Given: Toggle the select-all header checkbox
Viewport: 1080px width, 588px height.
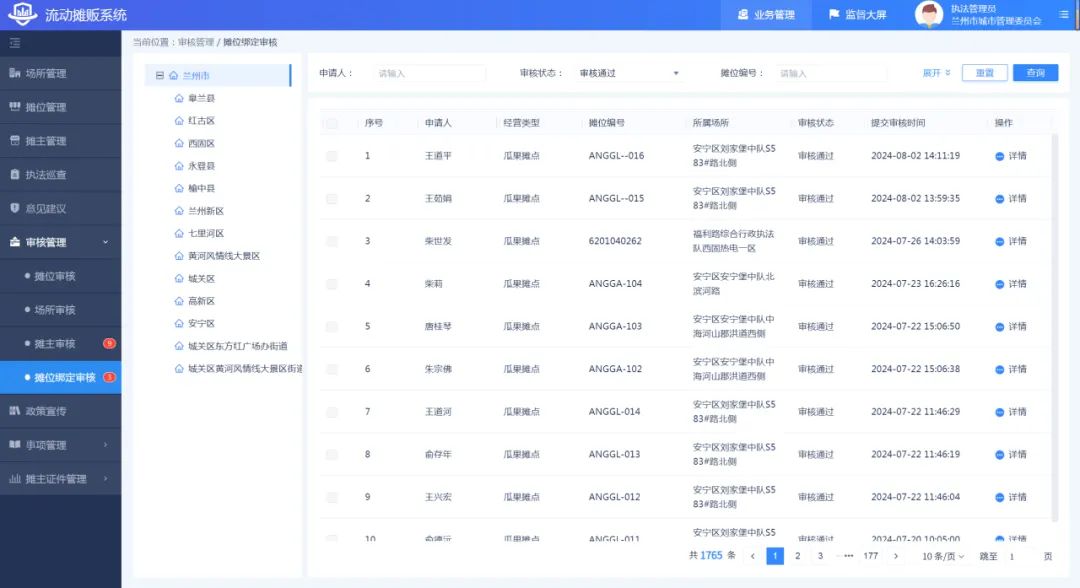Looking at the screenshot, I should click(x=332, y=123).
